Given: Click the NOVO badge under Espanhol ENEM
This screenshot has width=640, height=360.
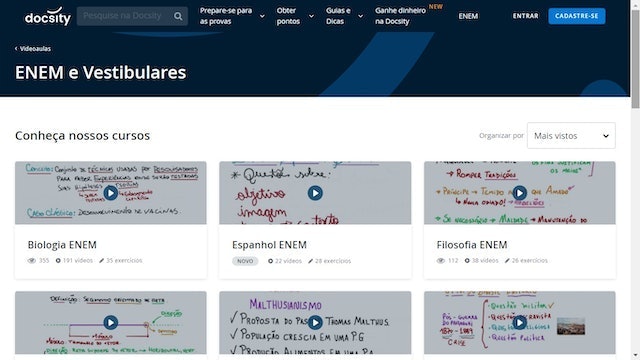Looking at the screenshot, I should pyautogui.click(x=245, y=261).
